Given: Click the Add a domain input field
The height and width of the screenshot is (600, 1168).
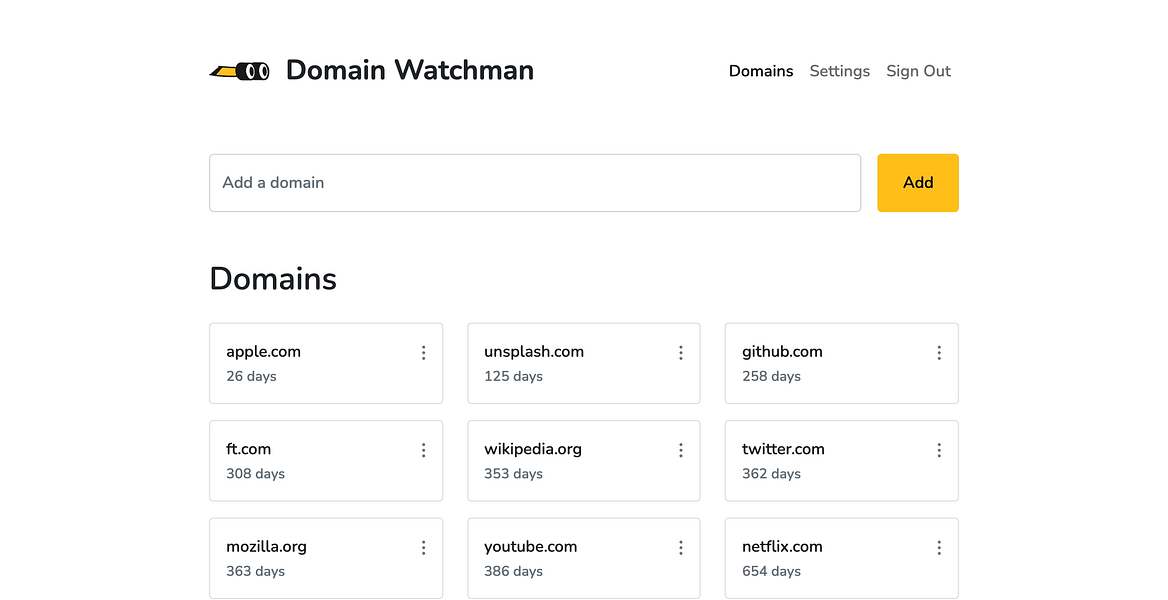Looking at the screenshot, I should 535,183.
